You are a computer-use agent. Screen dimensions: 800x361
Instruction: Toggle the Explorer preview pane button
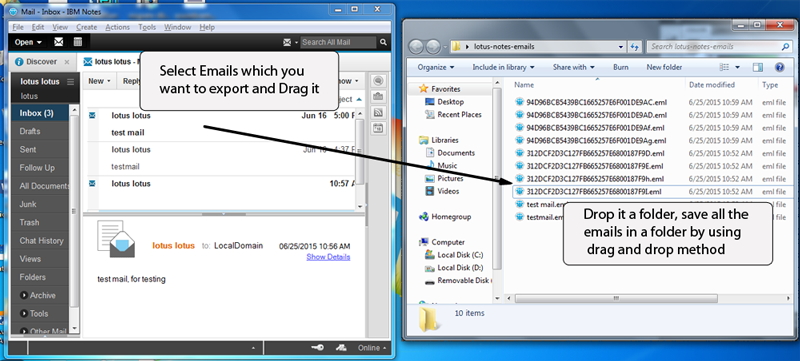pyautogui.click(x=758, y=67)
